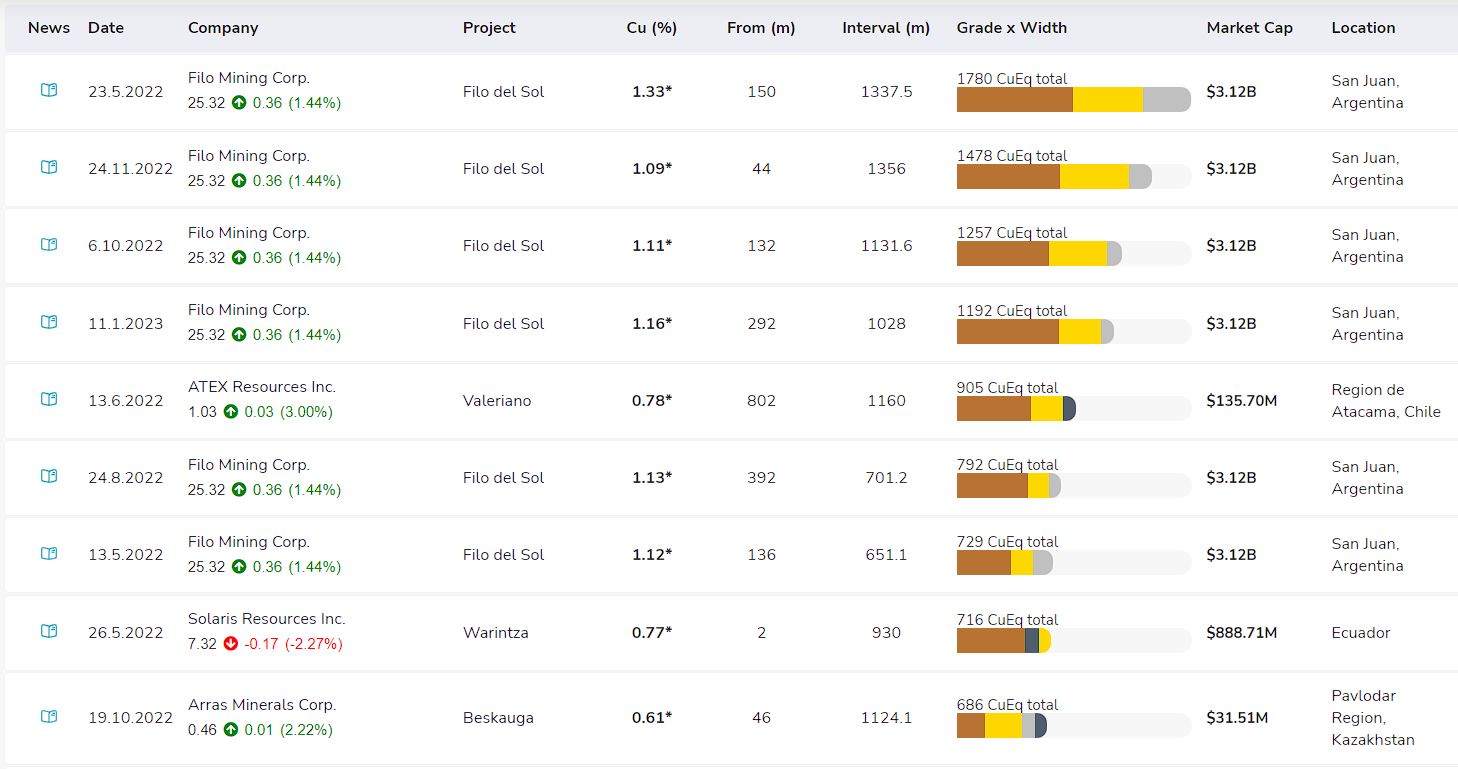Open news icon for ATEX Resources row
Viewport: 1458px width, 769px height.
[x=49, y=399]
